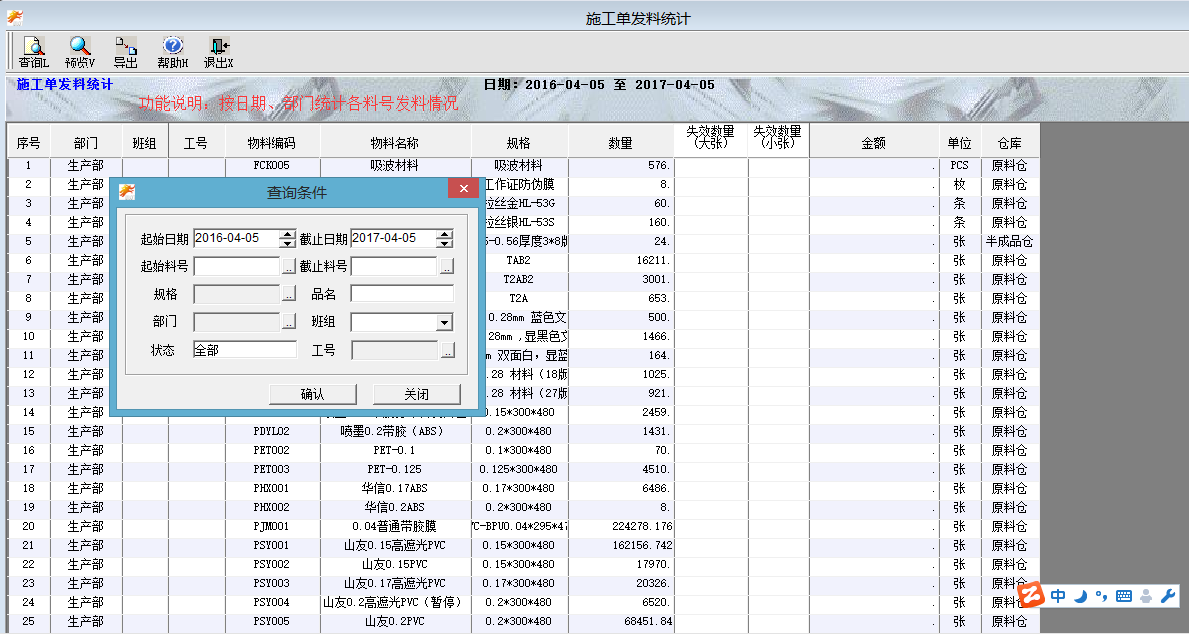Viewport: 1189px width, 635px height.
Task: Toggle the moon half-width icon in IME bar
Action: (1080, 596)
